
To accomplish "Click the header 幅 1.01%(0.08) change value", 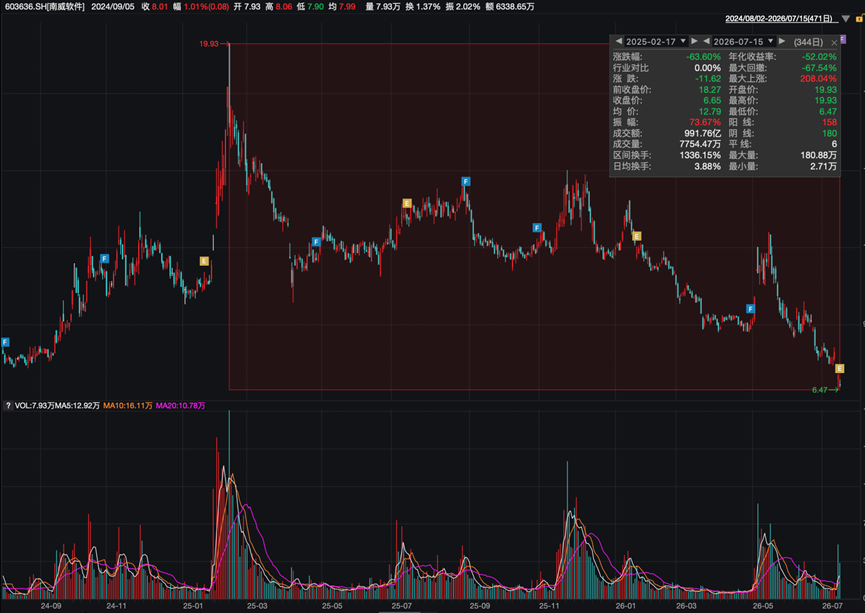I will coord(201,7).
